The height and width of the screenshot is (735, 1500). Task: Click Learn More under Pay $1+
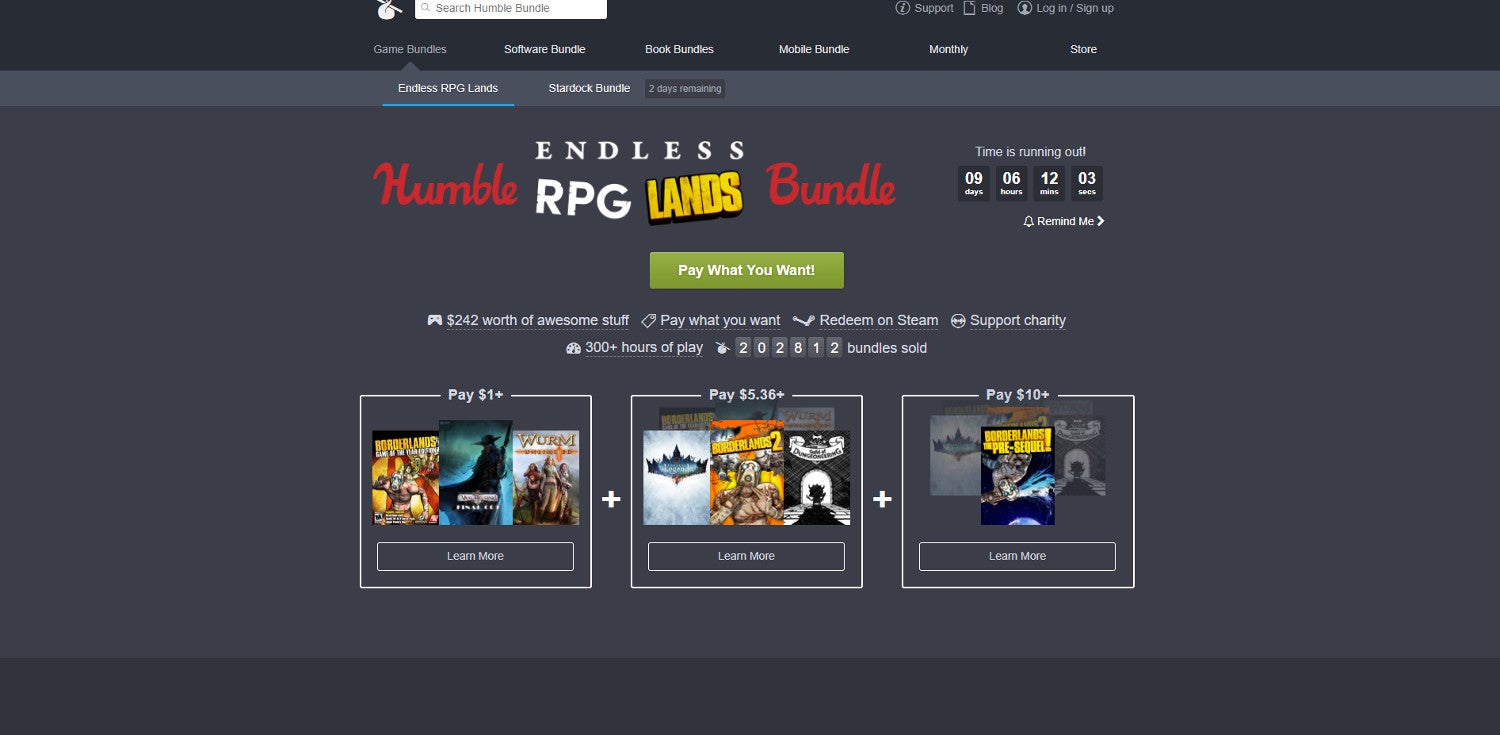pos(475,556)
